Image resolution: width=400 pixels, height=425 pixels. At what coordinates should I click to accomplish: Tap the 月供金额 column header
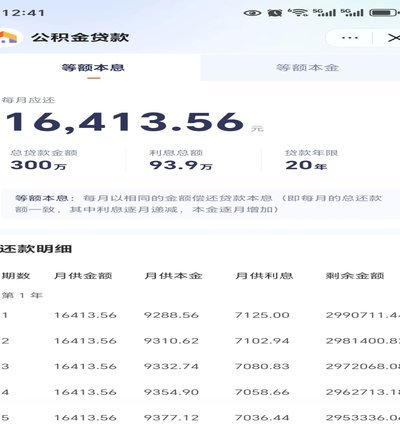pos(83,276)
